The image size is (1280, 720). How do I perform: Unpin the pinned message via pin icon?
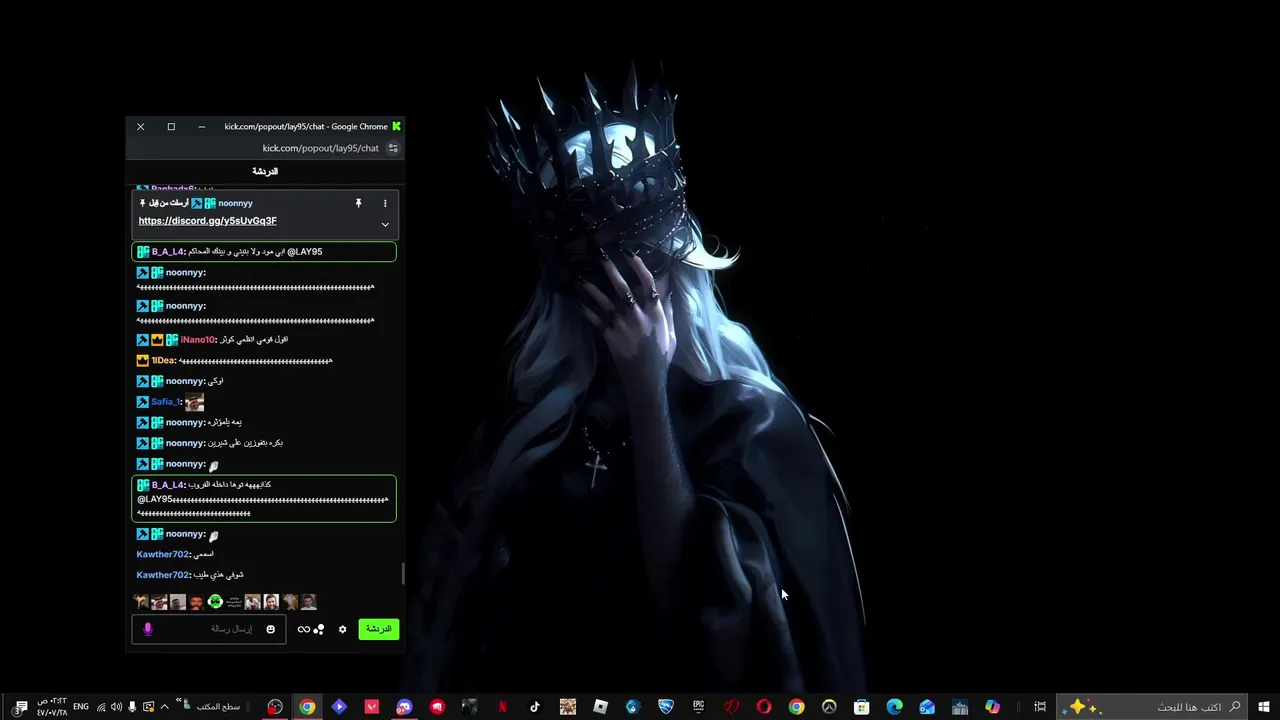(x=358, y=203)
